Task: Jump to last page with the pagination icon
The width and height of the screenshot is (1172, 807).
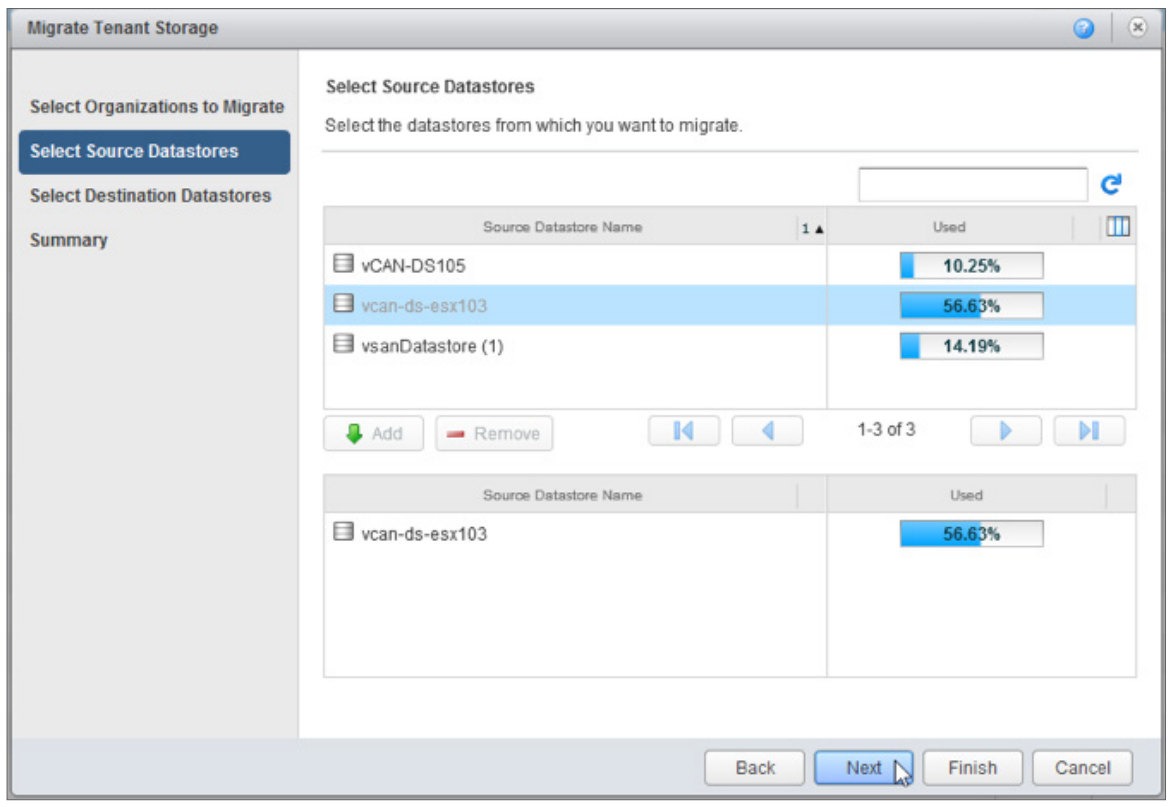Action: click(x=1090, y=430)
